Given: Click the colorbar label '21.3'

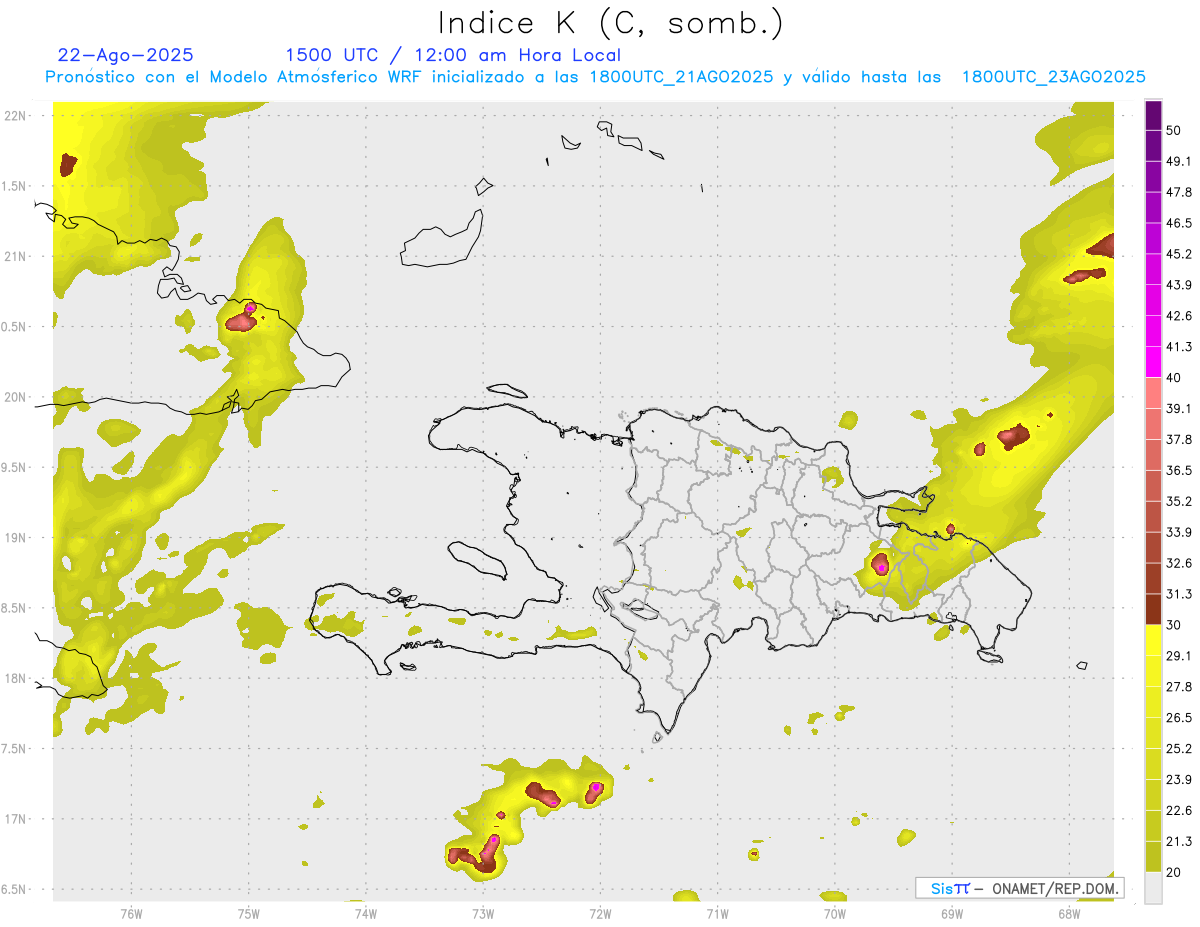Looking at the screenshot, I should (x=1179, y=842).
